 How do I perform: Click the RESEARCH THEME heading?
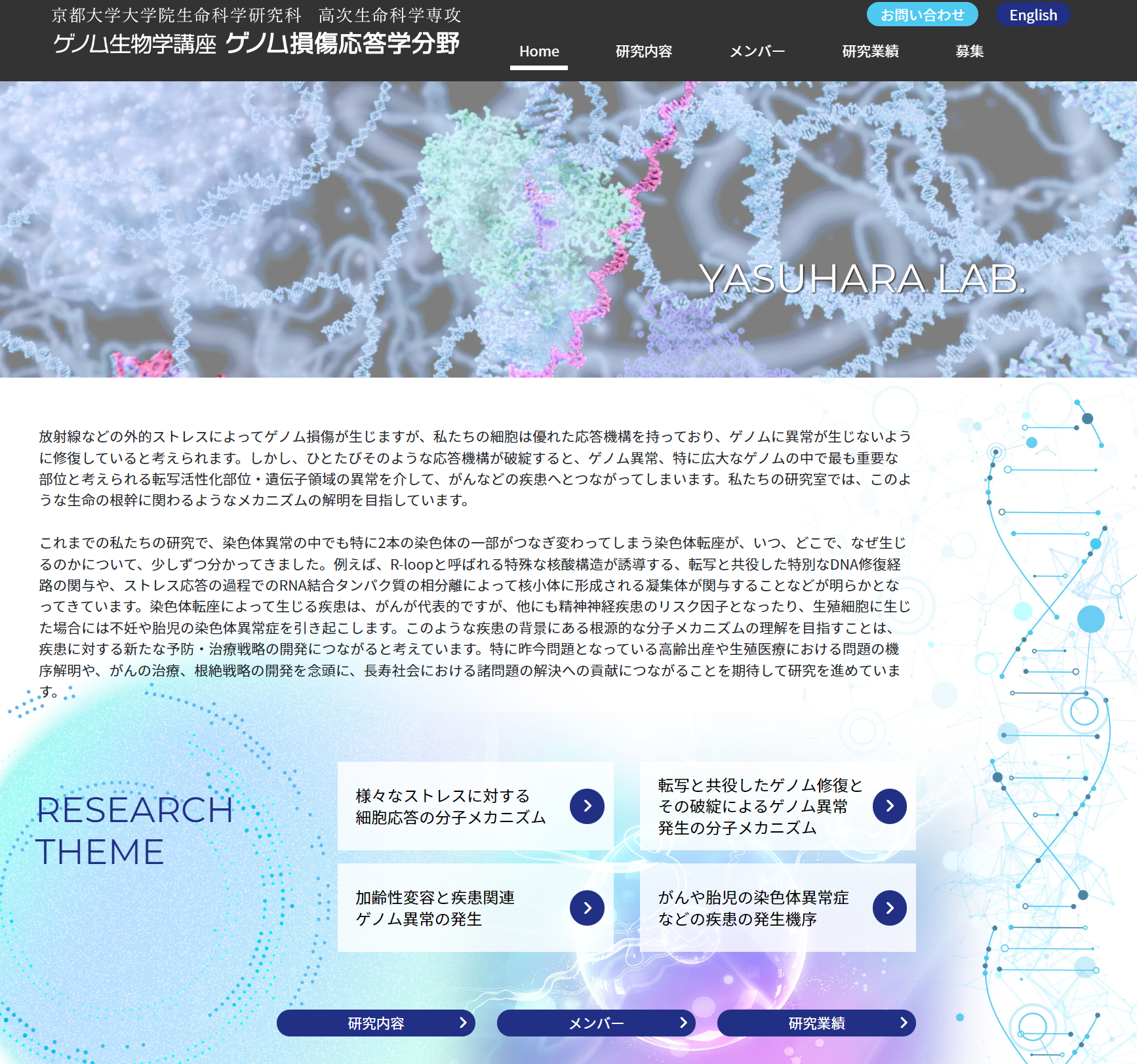[x=134, y=831]
